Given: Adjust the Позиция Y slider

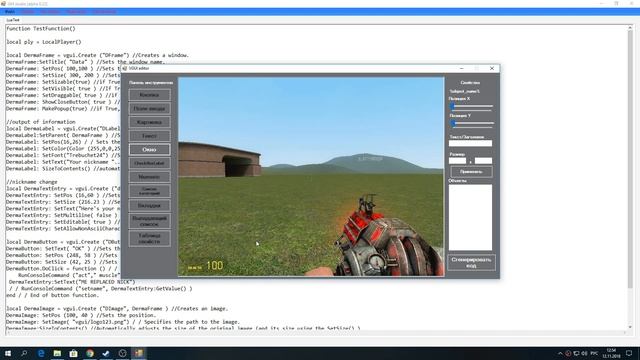Looking at the screenshot, I should tap(472, 123).
